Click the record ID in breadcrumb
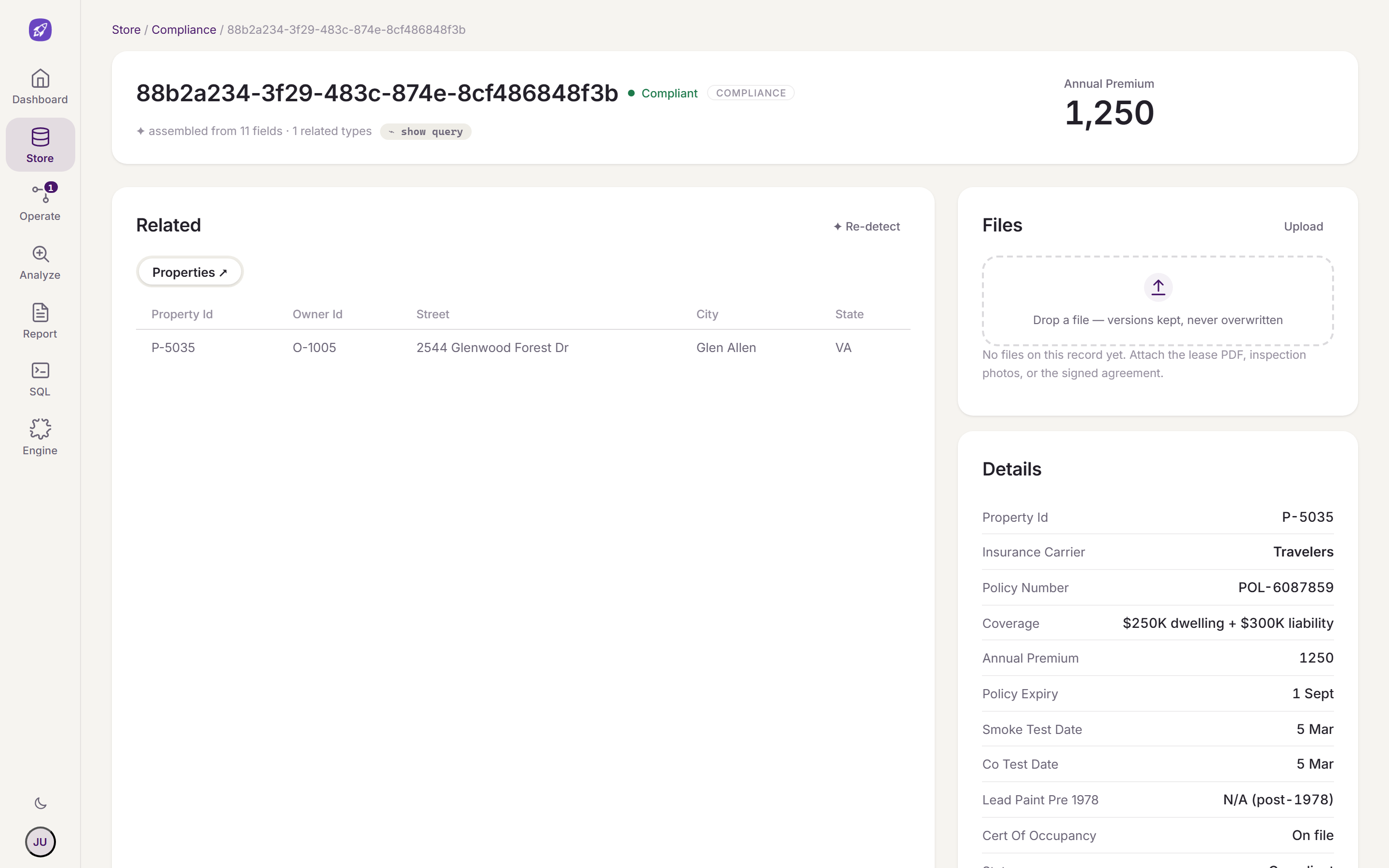1389x868 pixels. [x=346, y=30]
